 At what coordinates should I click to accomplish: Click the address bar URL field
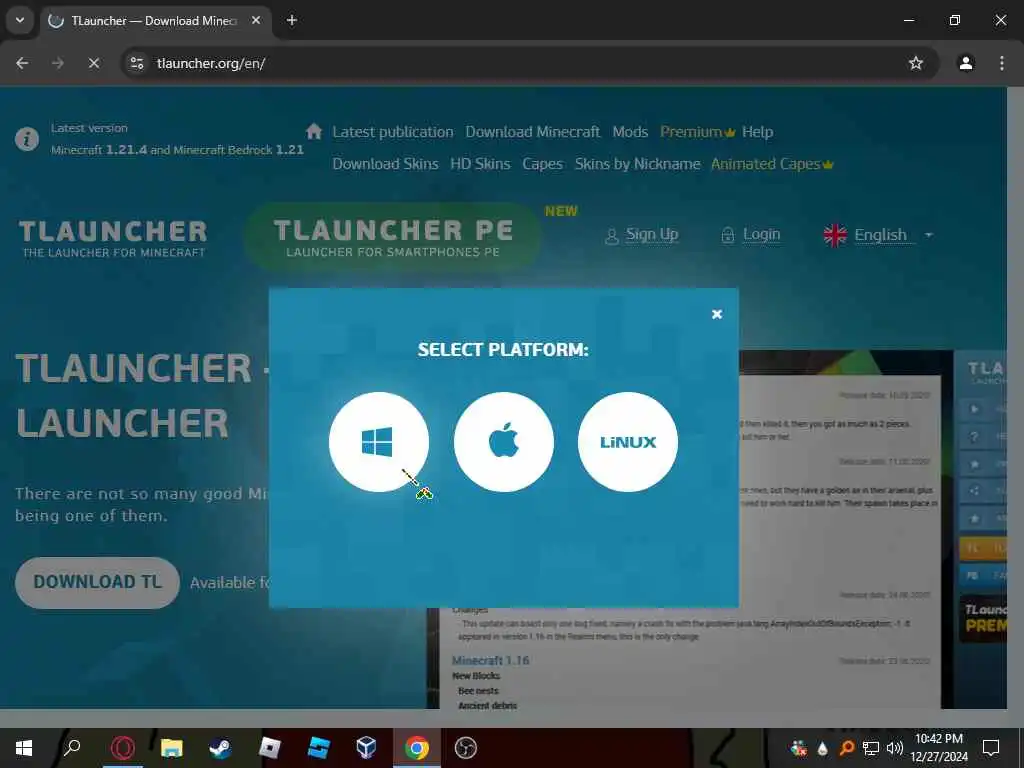(x=529, y=63)
